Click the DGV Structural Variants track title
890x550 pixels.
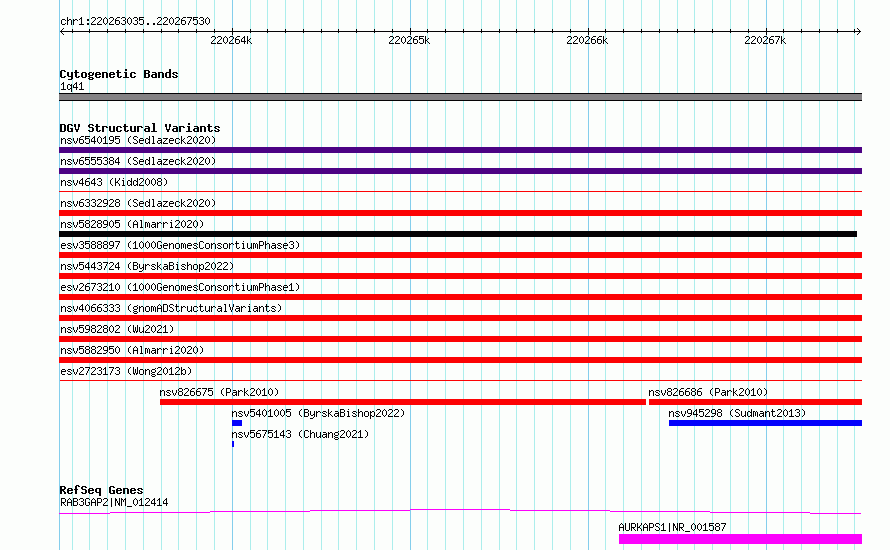(x=140, y=128)
